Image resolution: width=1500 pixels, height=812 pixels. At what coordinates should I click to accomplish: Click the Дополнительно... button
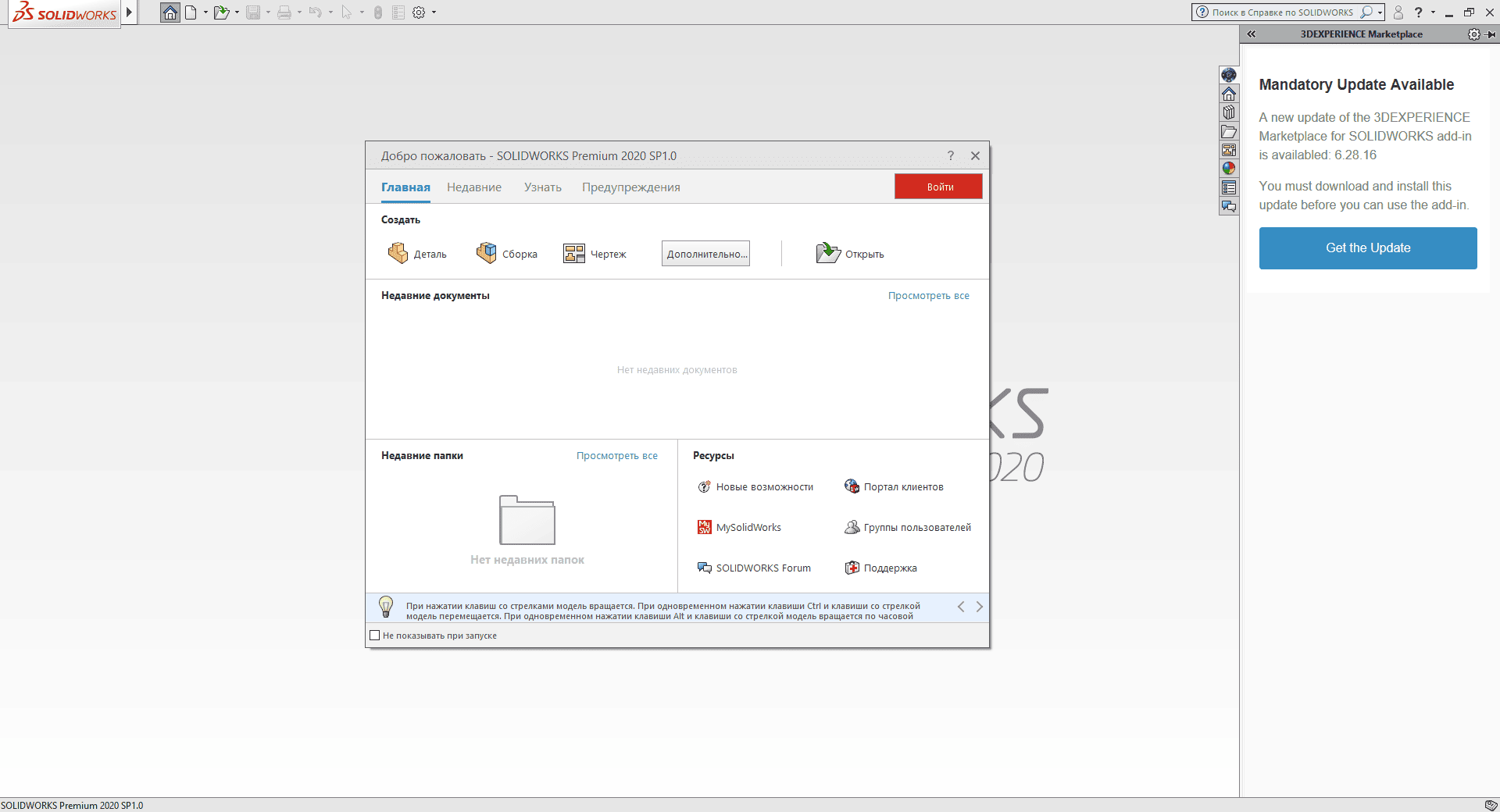coord(705,254)
